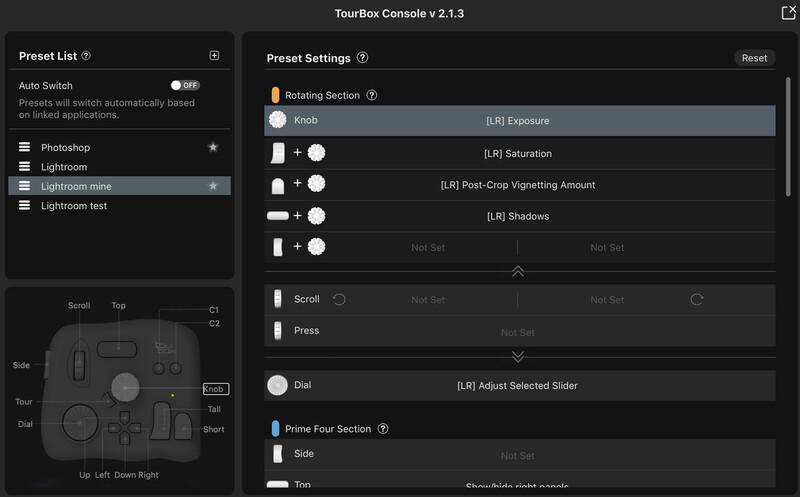Click the Tour label on device diagram

point(23,402)
